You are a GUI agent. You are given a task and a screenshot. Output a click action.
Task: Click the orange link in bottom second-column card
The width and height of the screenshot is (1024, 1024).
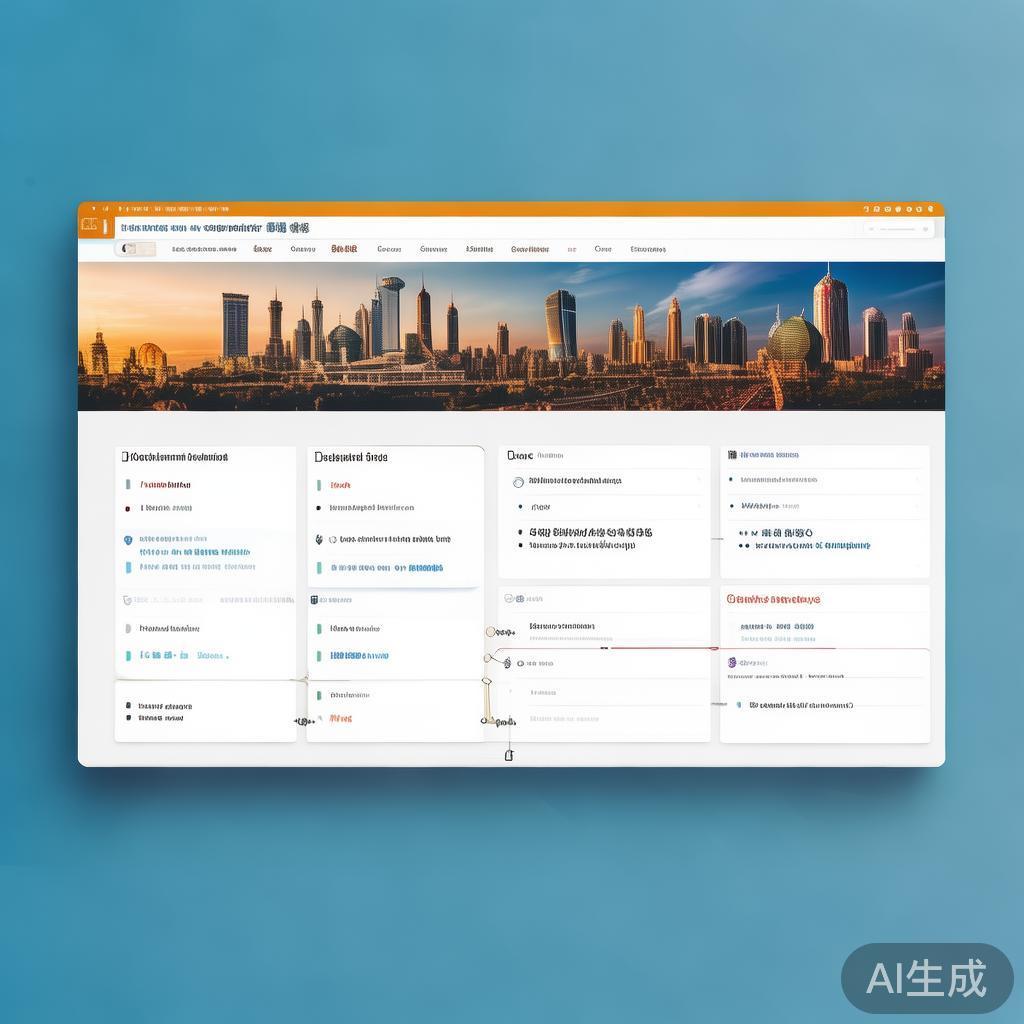point(341,718)
